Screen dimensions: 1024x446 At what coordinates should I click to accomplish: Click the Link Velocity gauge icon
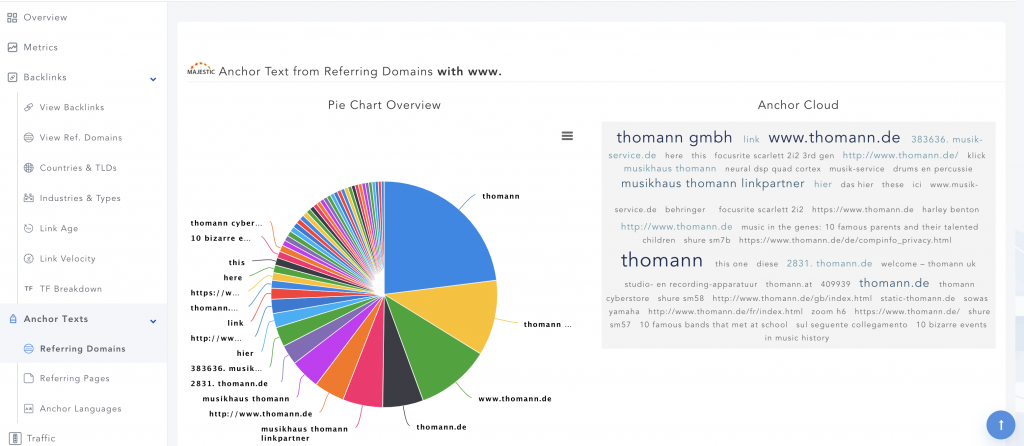(28, 259)
